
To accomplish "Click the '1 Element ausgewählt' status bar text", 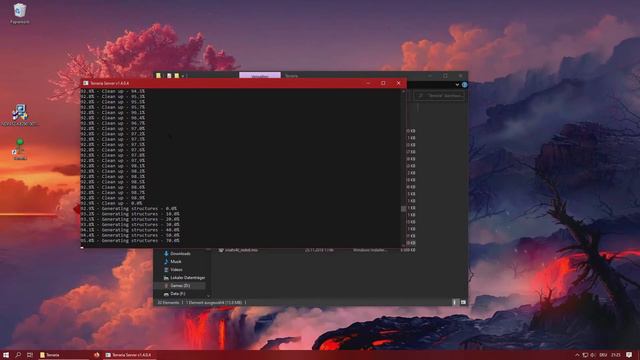I will [215, 302].
